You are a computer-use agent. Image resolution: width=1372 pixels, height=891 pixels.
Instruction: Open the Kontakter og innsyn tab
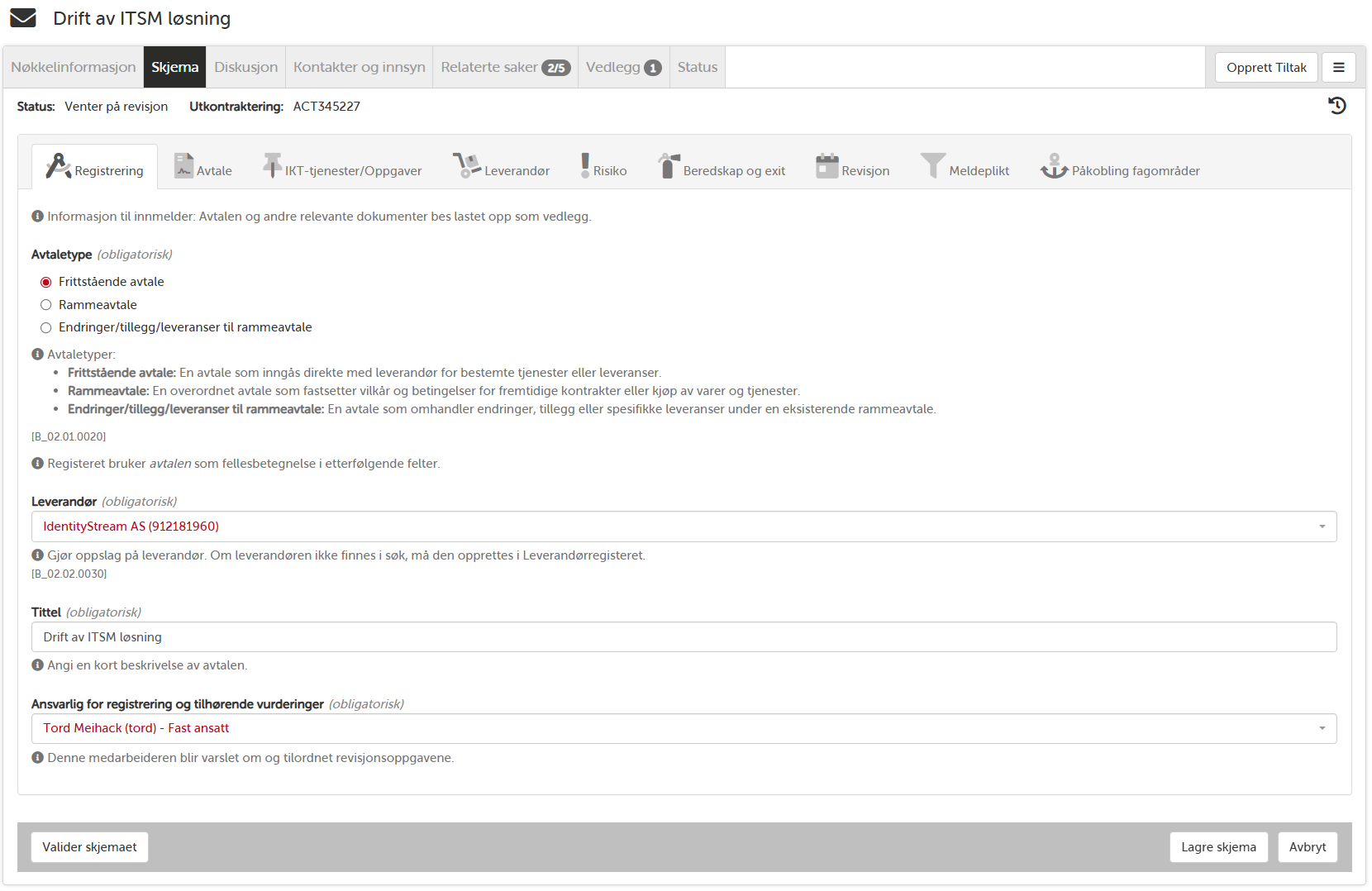click(x=359, y=67)
